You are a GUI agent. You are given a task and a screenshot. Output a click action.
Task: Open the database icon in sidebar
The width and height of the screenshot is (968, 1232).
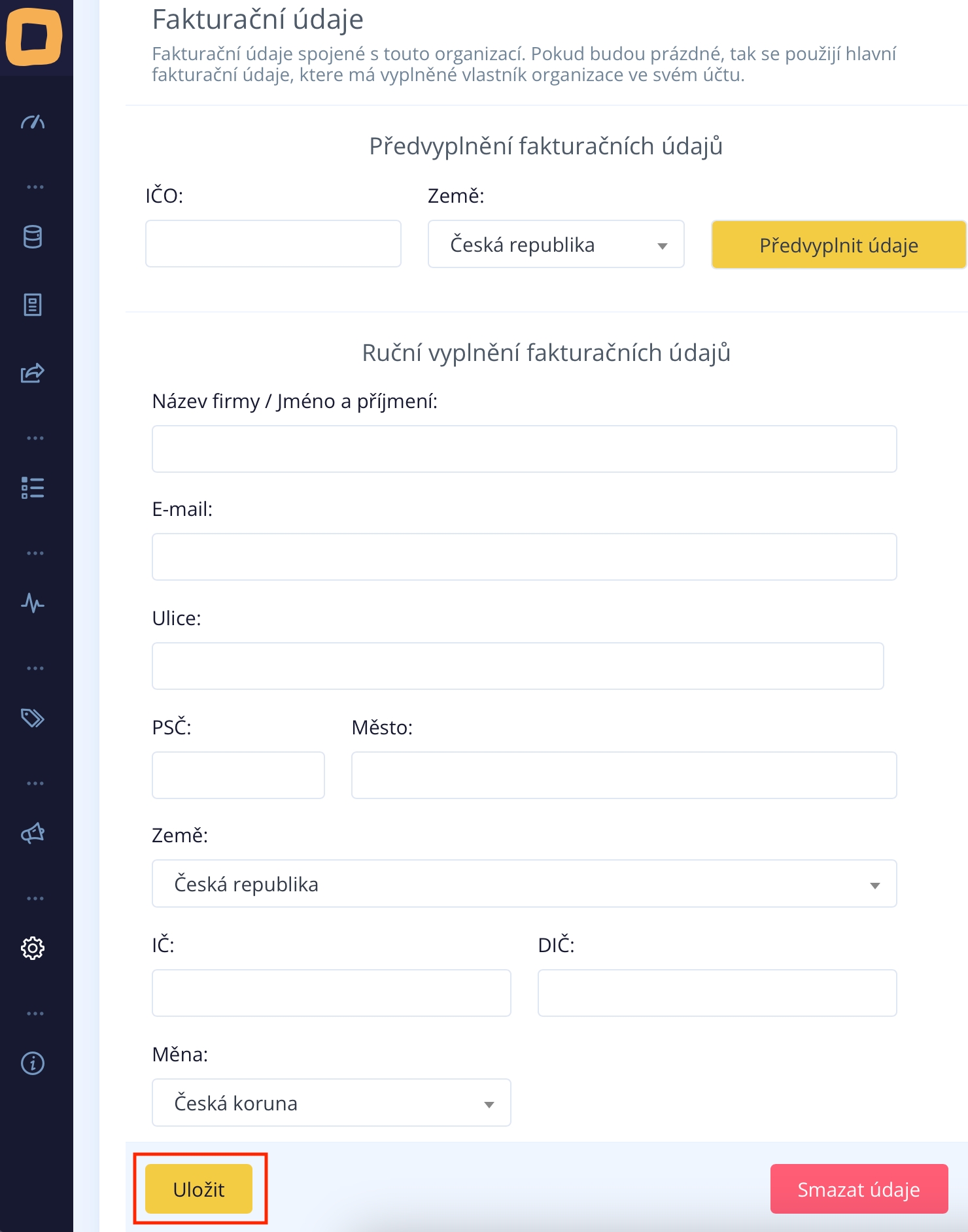click(33, 237)
